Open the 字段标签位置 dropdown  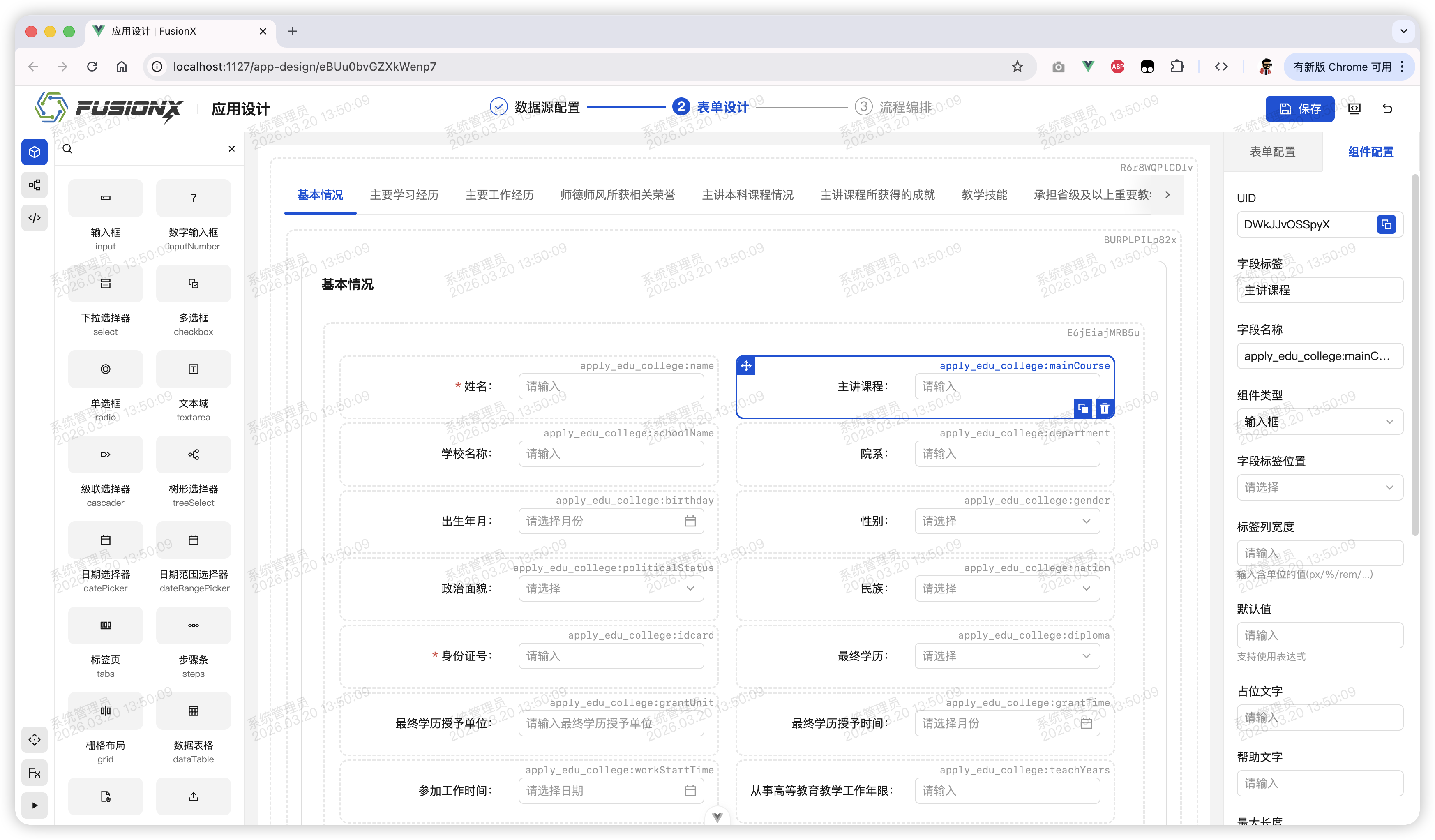click(1320, 487)
